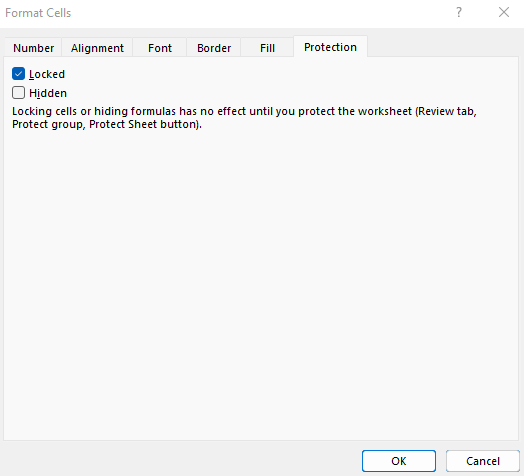Click the Hidden checkbox label text

click(48, 93)
